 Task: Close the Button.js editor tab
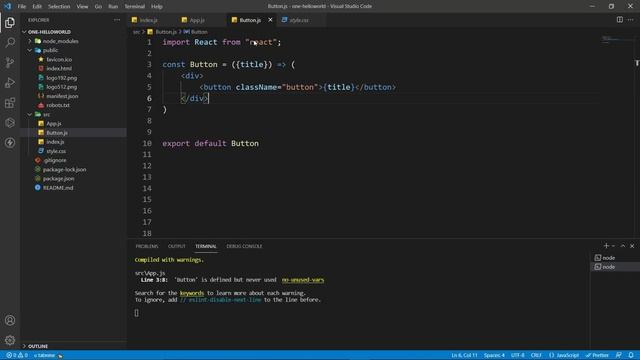270,20
